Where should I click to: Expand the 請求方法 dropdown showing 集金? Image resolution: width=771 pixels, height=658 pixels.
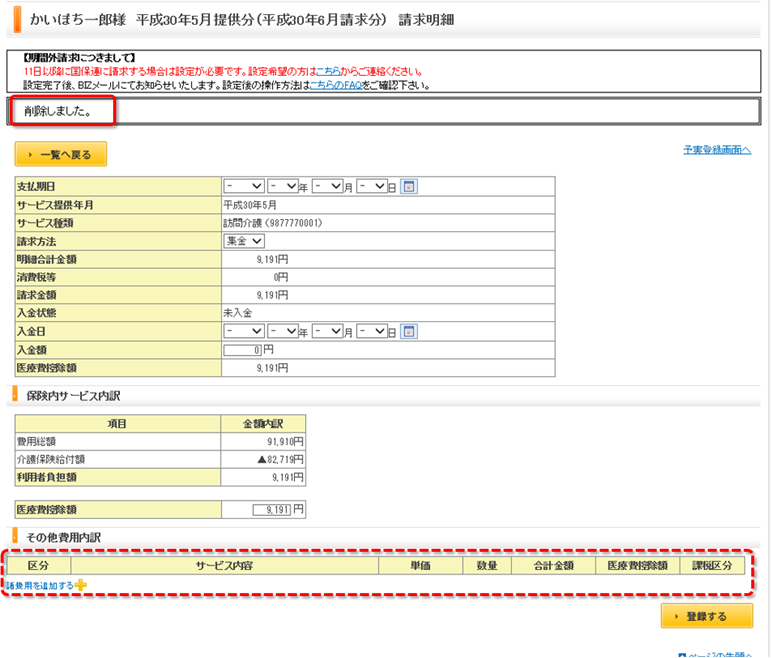click(244, 241)
